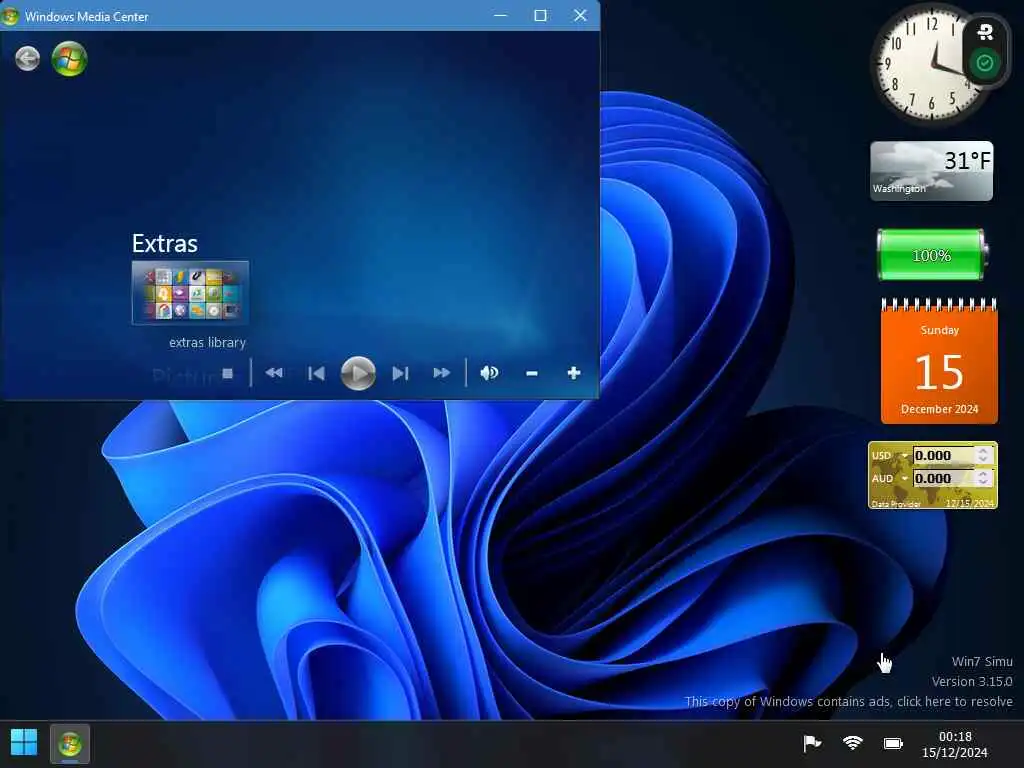
Task: Click the icon at top of clock pill
Action: pos(985,31)
